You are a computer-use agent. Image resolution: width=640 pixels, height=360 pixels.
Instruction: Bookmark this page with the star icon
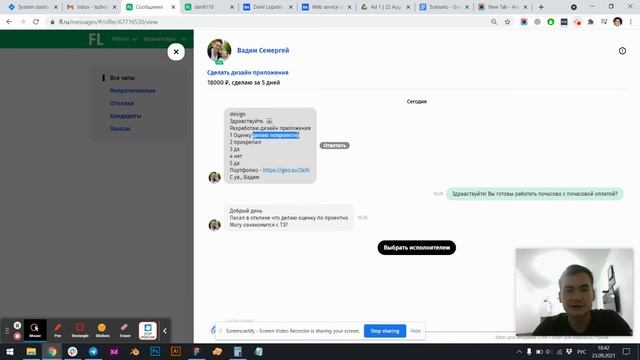point(507,22)
